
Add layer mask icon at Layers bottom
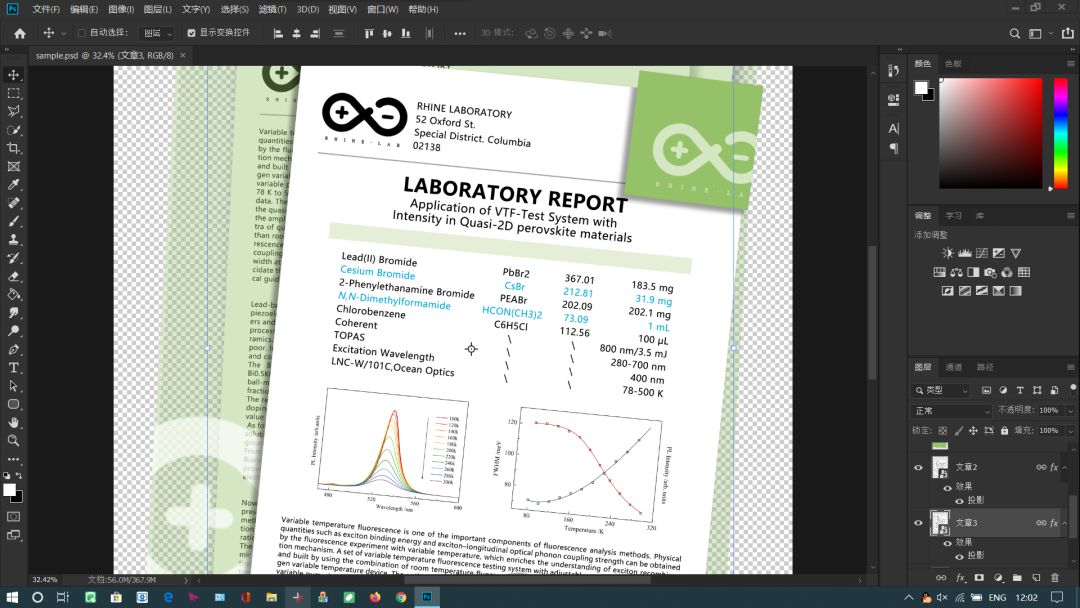tap(979, 578)
